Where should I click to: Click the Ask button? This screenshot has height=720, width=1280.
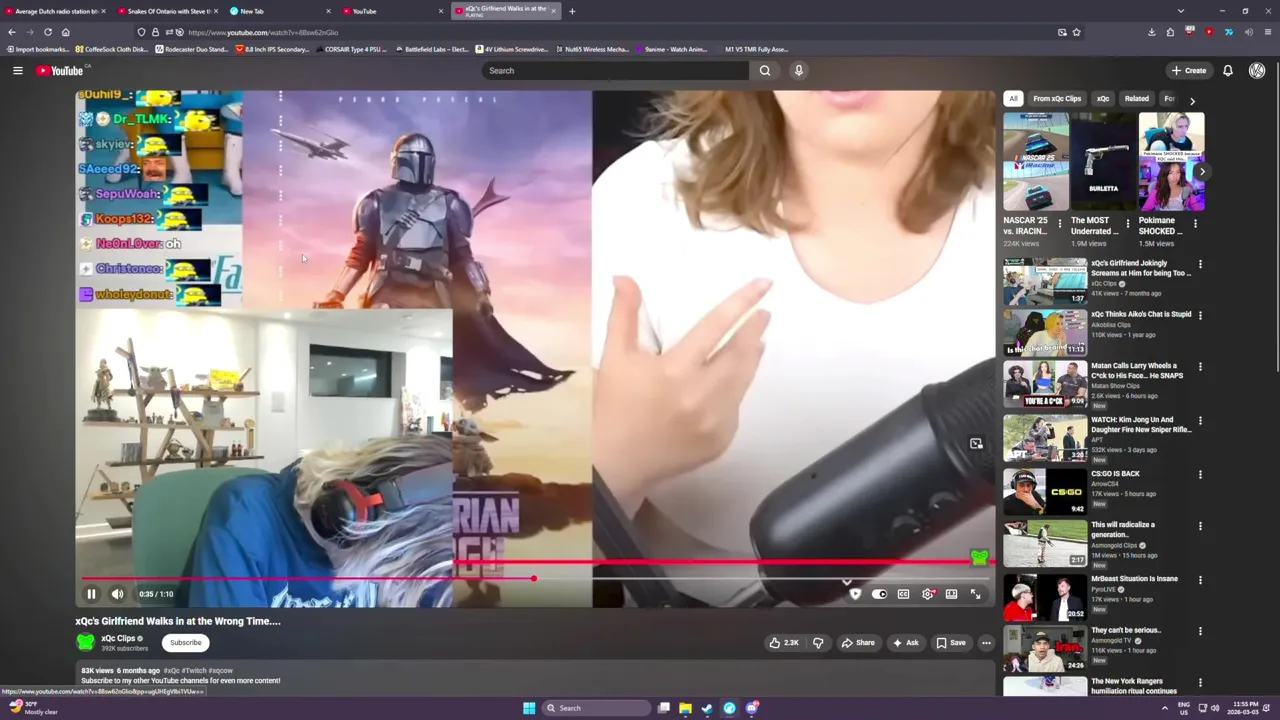click(x=906, y=643)
